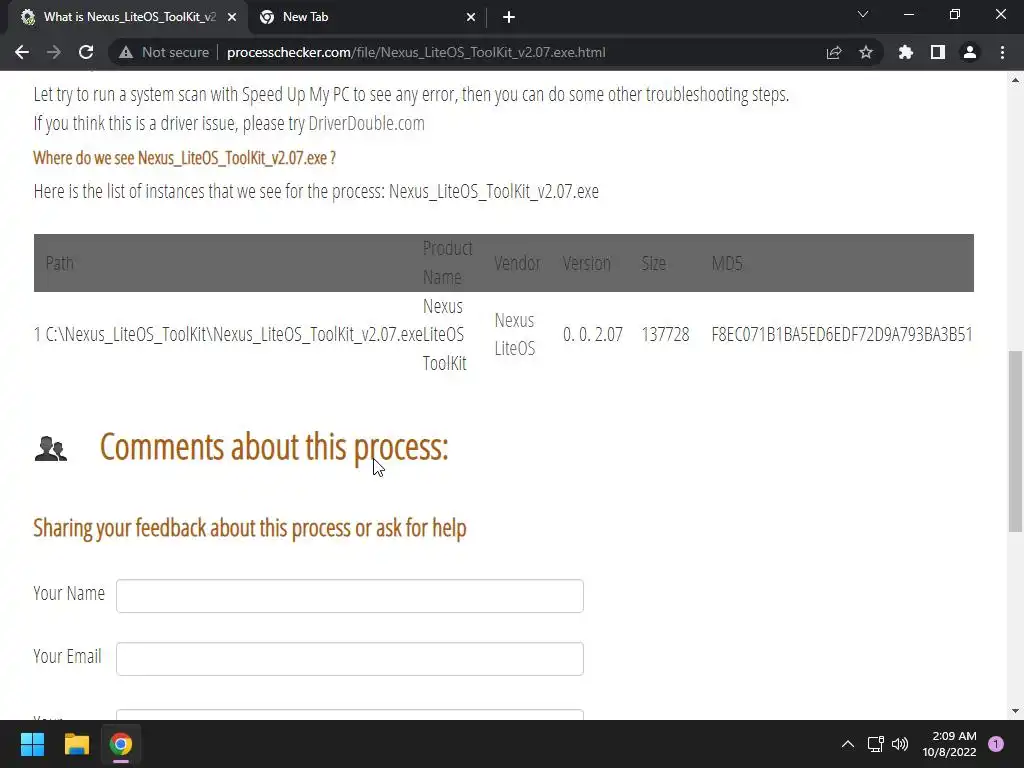Click the scrollbar up arrow

coord(1015,80)
